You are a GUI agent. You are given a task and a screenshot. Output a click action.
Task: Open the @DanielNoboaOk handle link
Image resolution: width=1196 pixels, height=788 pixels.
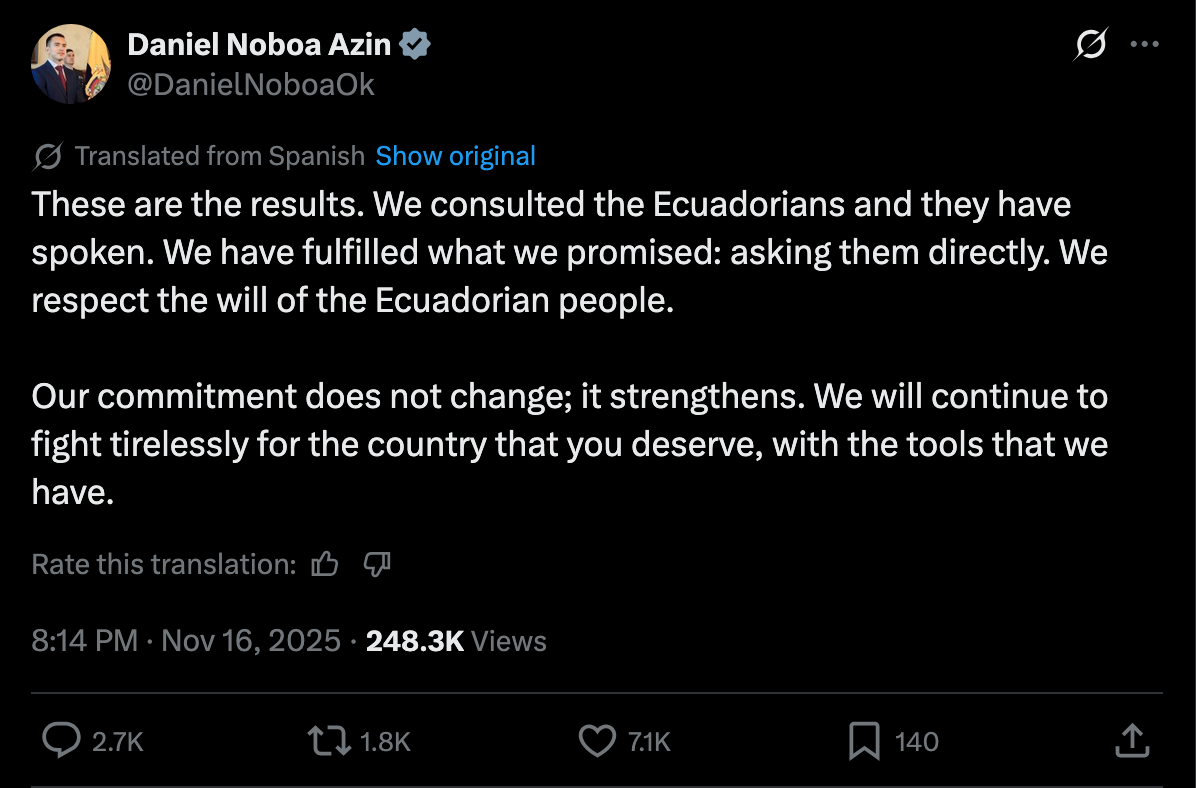[x=251, y=85]
